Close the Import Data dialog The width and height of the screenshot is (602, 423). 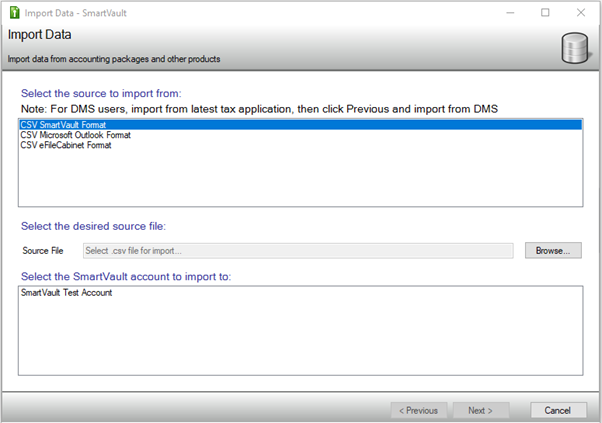pos(581,13)
